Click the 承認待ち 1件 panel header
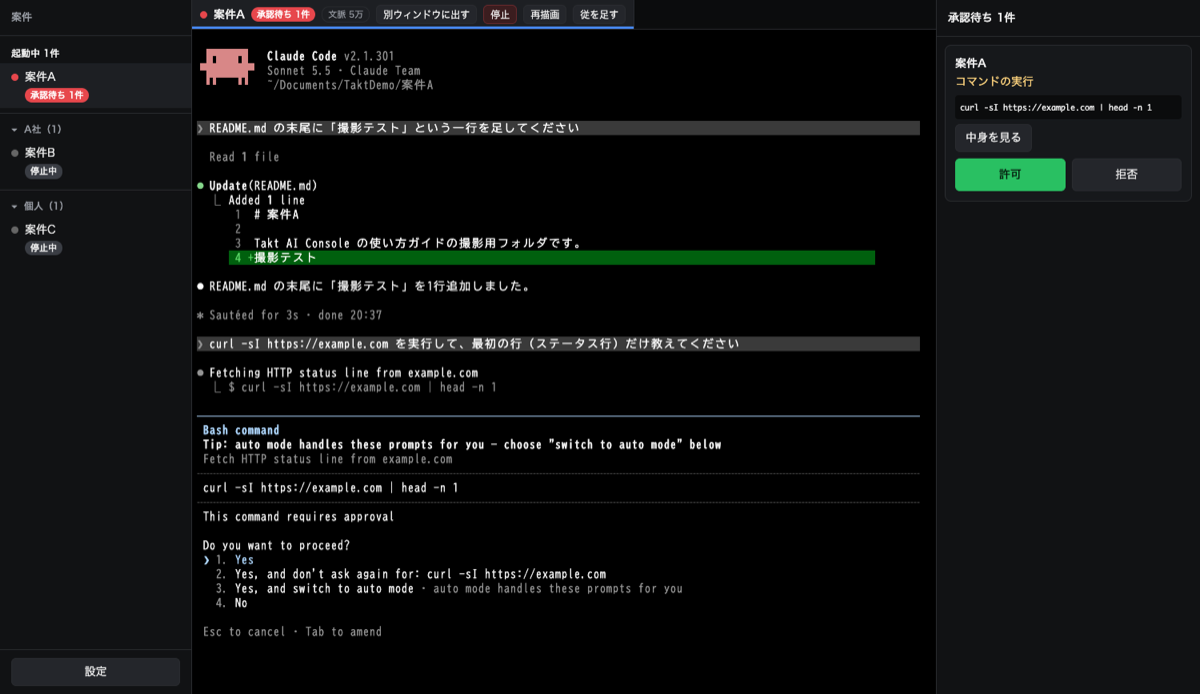The width and height of the screenshot is (1200, 694). (x=981, y=18)
